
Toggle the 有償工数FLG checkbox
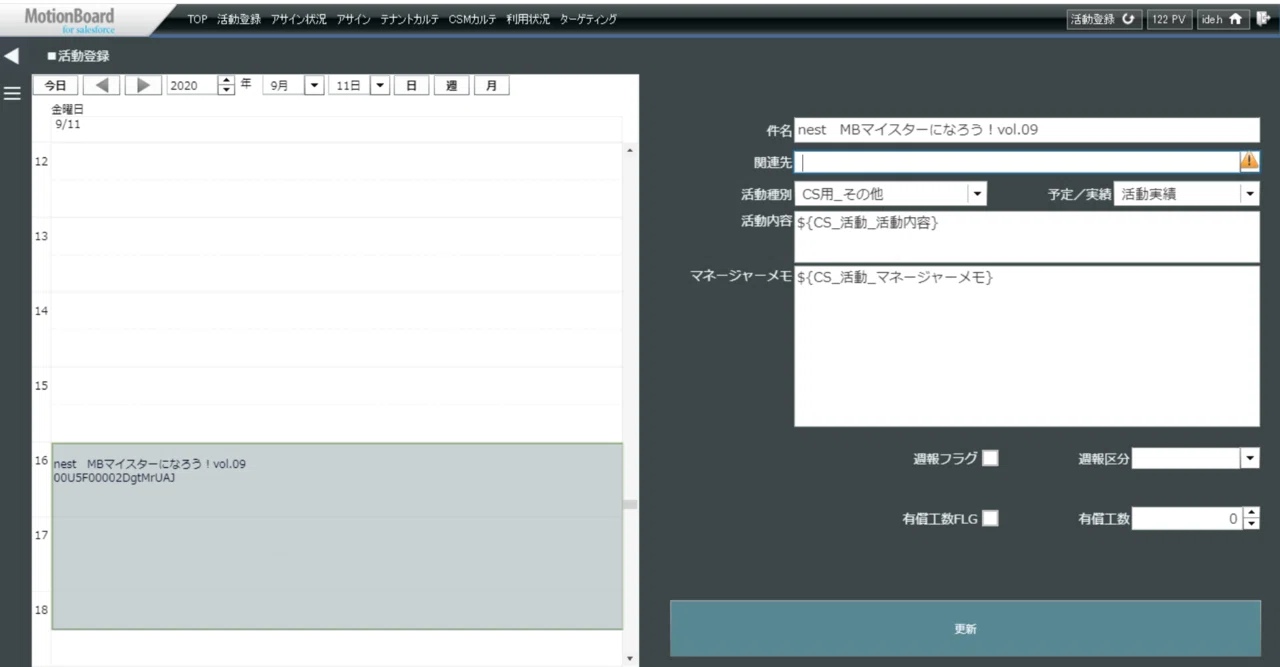coord(990,518)
